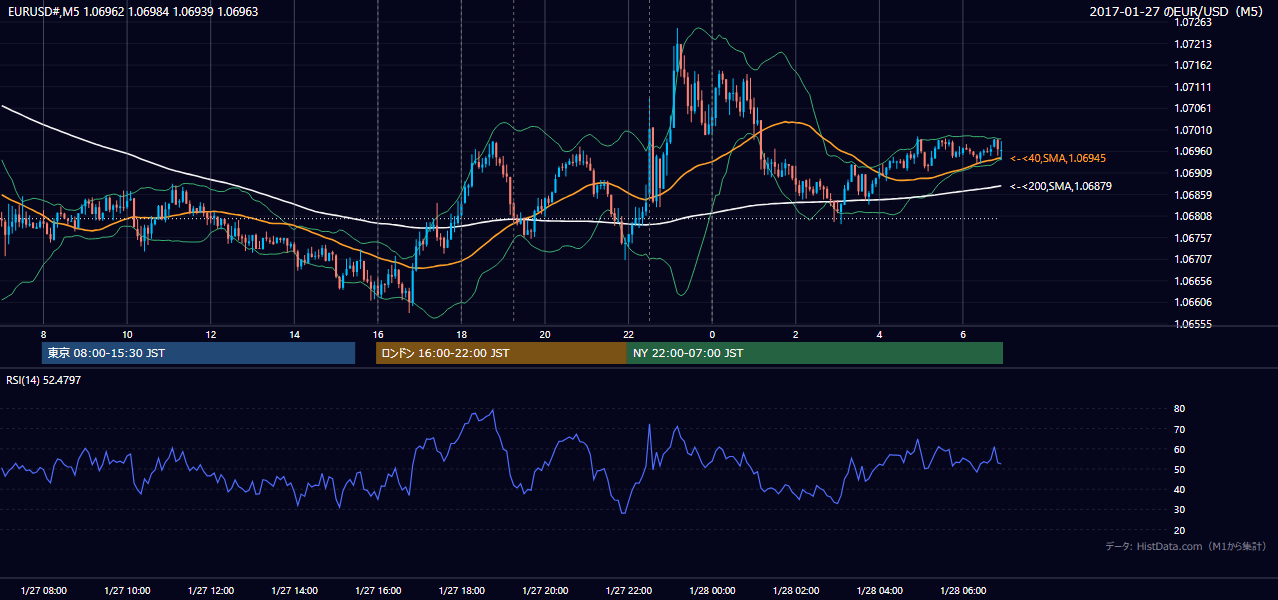The height and width of the screenshot is (600, 1278).
Task: Click price label 1.07111
Action: coord(1193,87)
